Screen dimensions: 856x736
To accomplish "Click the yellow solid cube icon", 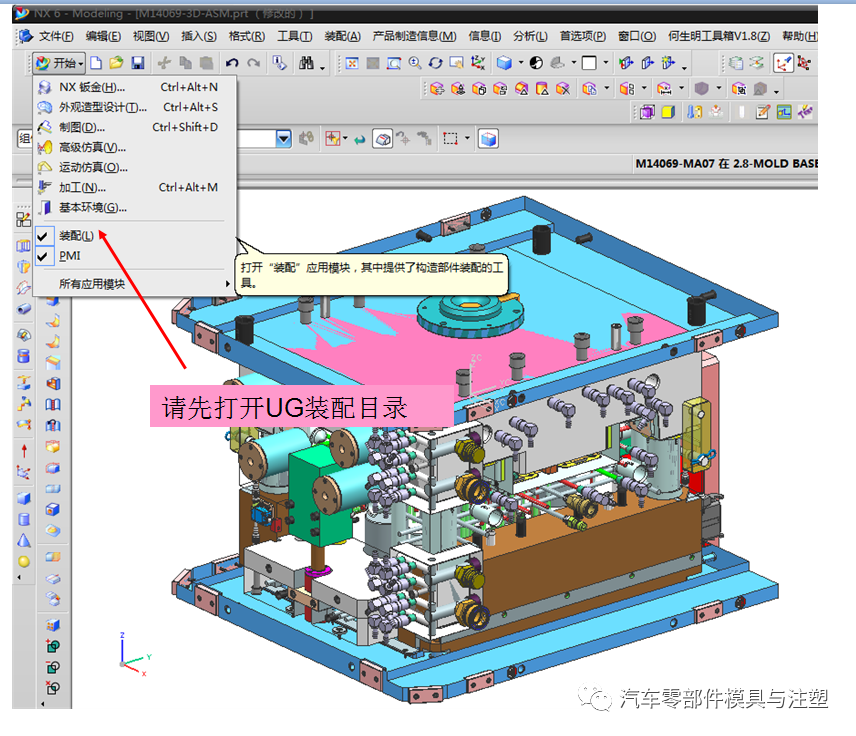I will [x=668, y=112].
